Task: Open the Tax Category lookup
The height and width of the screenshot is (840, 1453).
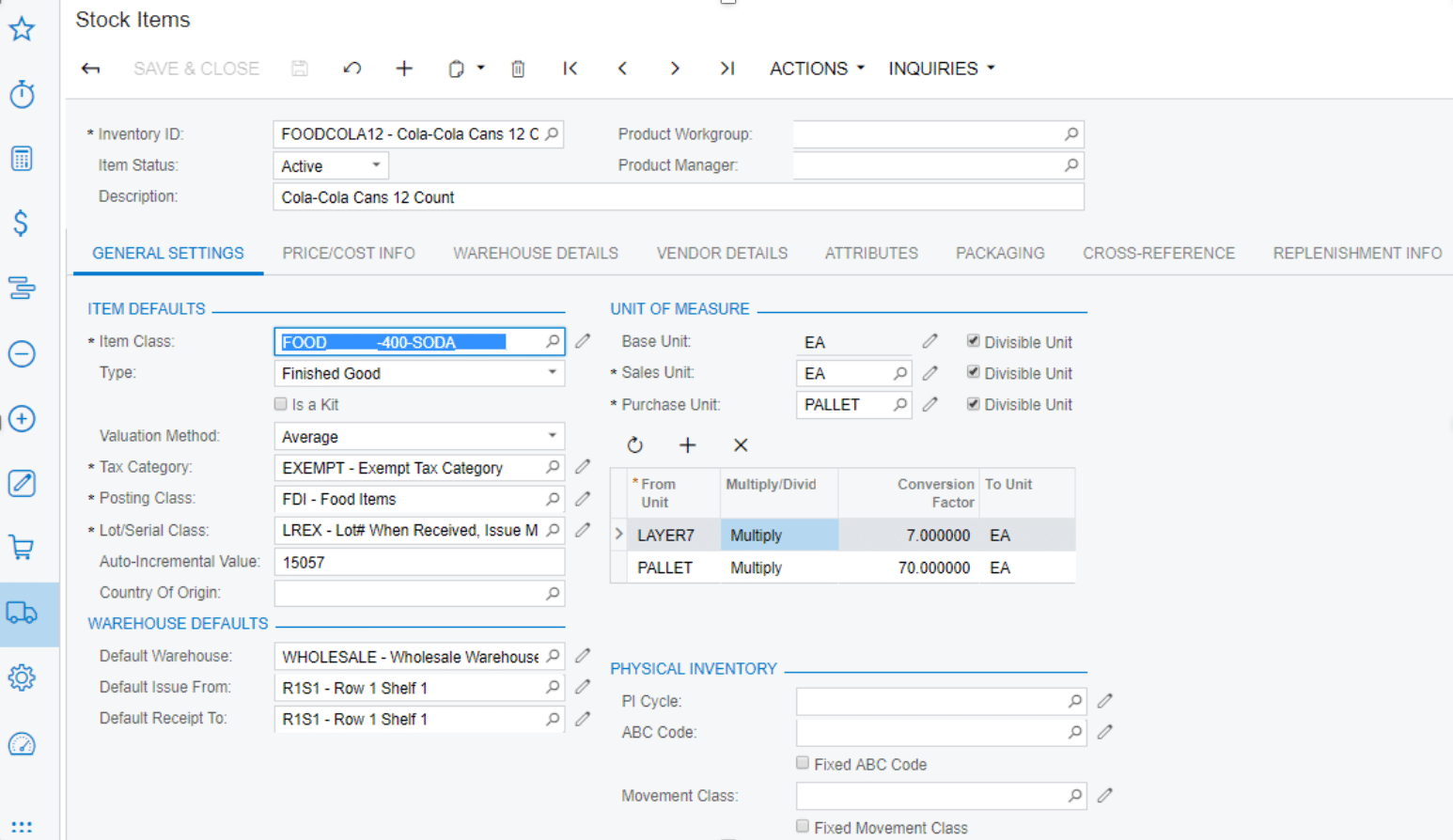Action: (551, 467)
